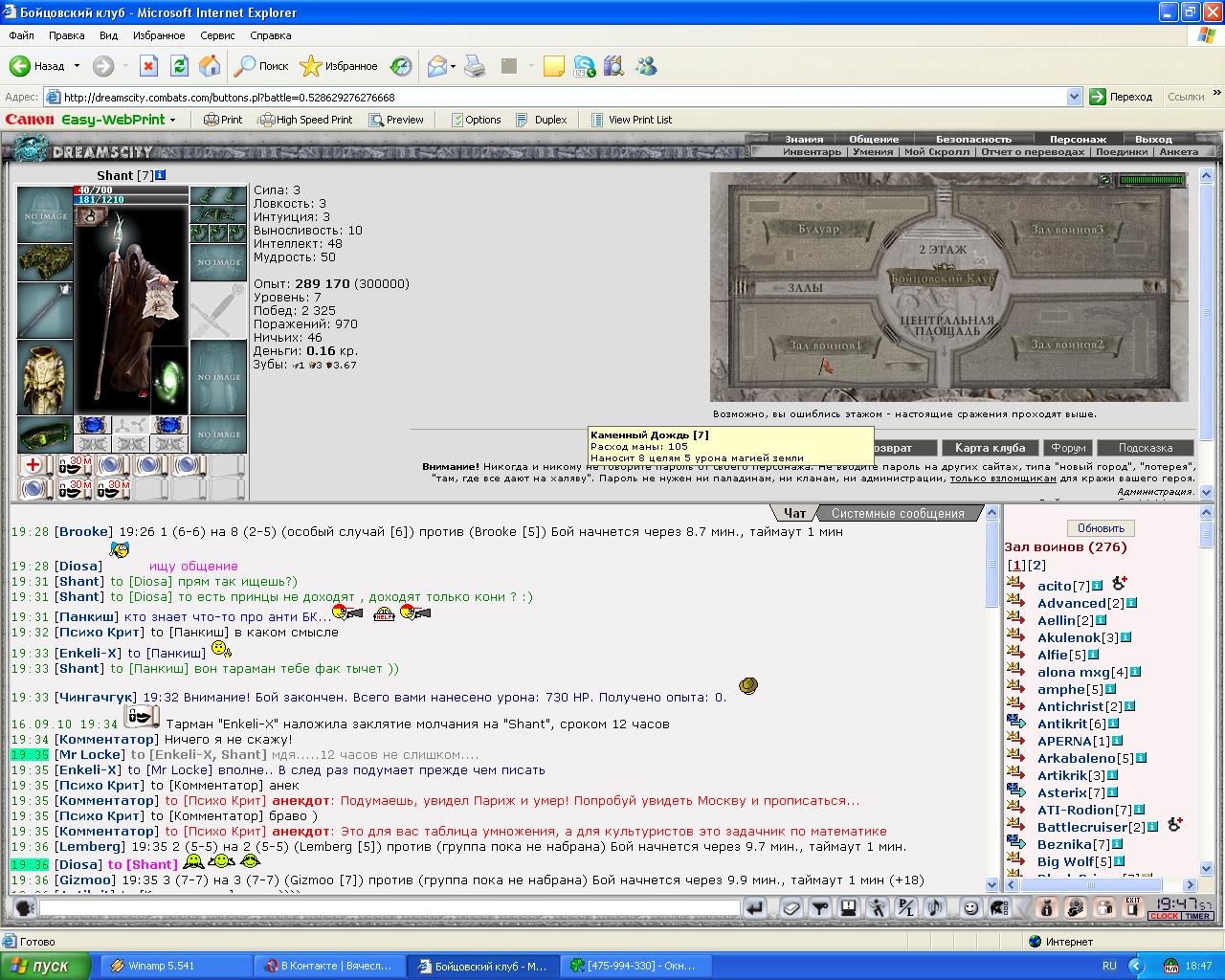1225x980 pixels.
Task: Open the Mail button dropdown arrow
Action: point(453,66)
